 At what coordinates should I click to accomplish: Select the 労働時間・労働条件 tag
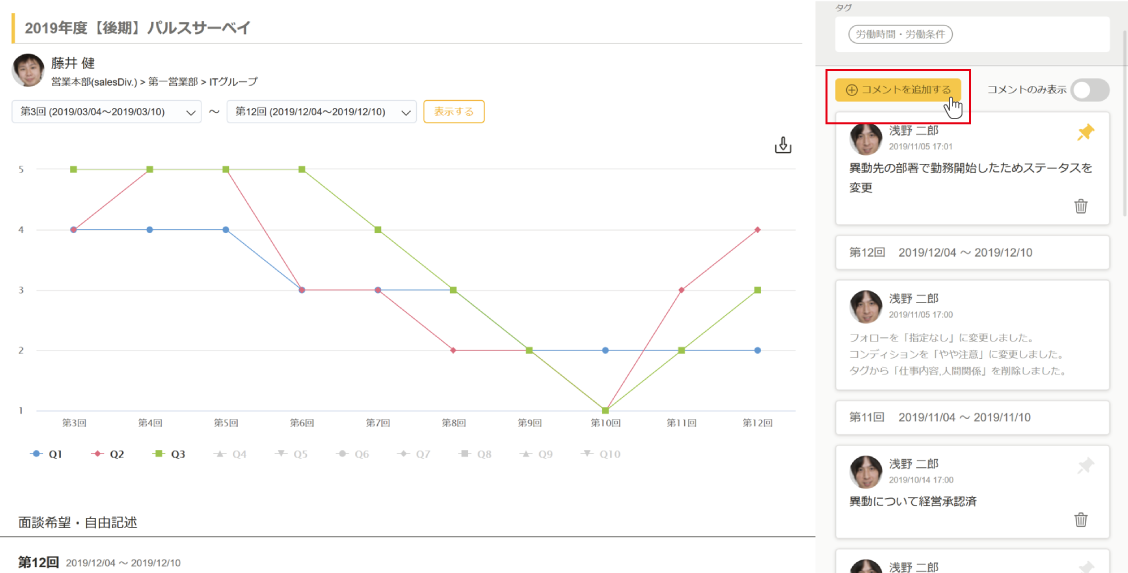click(x=901, y=35)
